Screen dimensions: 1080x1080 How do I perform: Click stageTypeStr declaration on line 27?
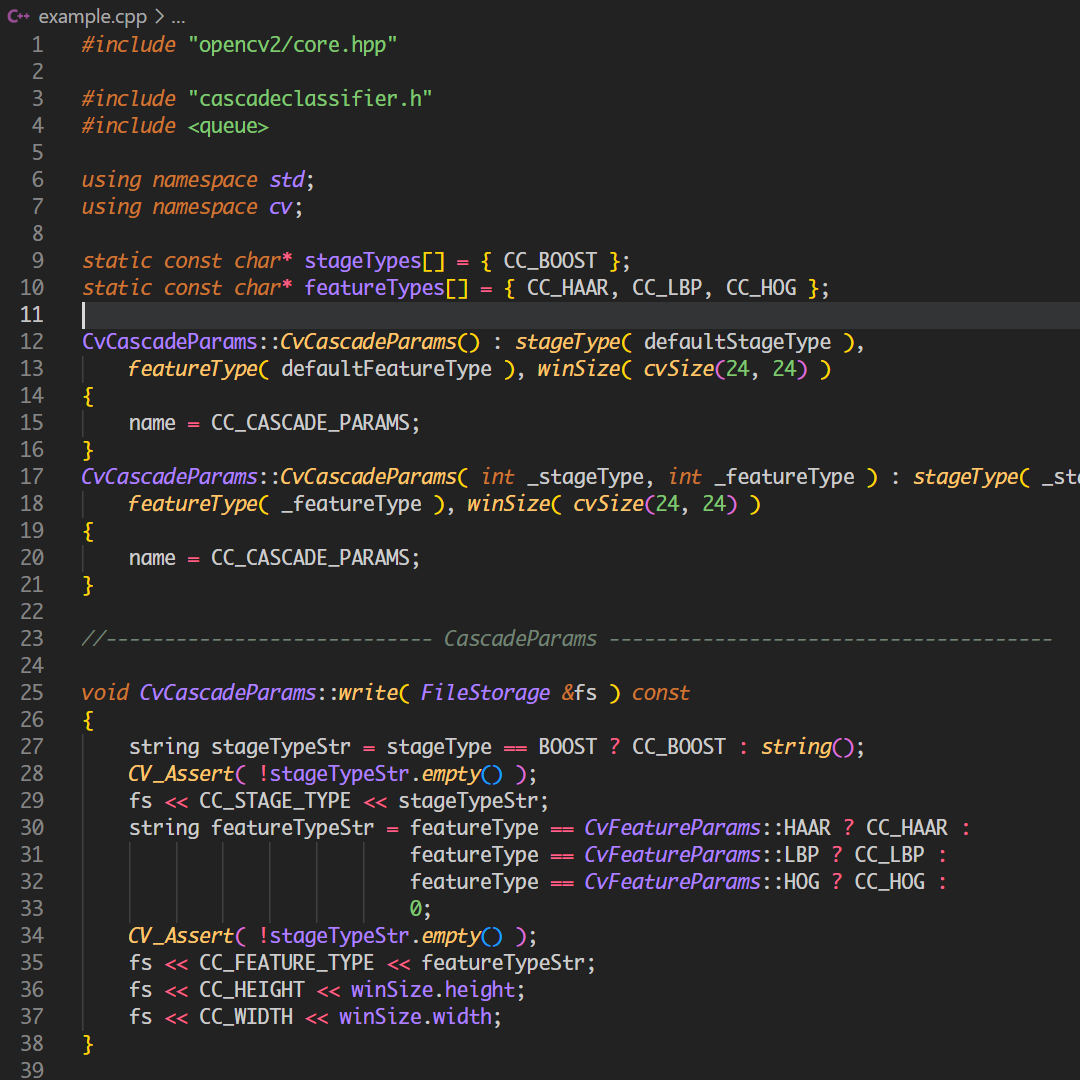coord(280,747)
